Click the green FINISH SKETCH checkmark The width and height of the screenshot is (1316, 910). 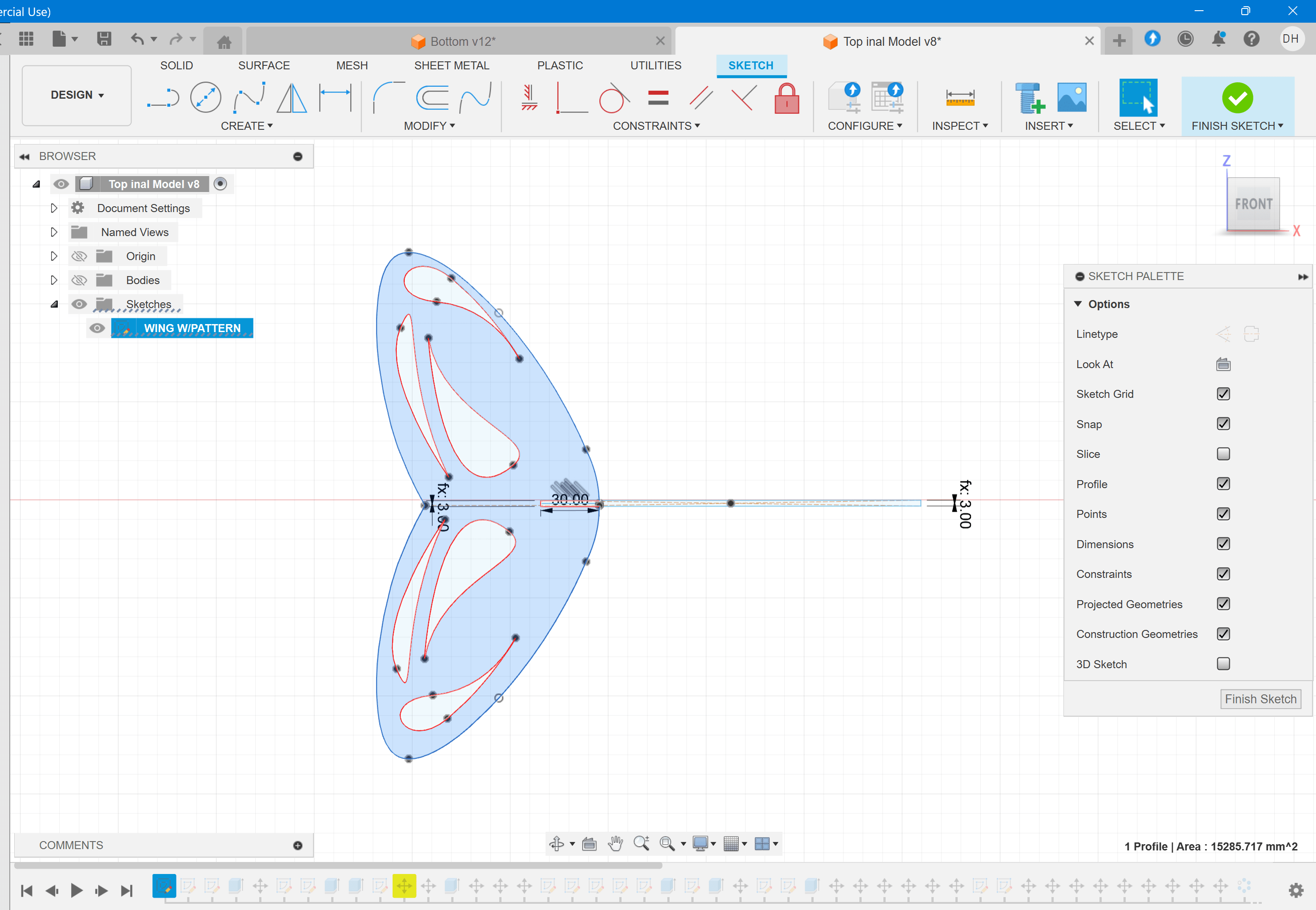point(1237,98)
